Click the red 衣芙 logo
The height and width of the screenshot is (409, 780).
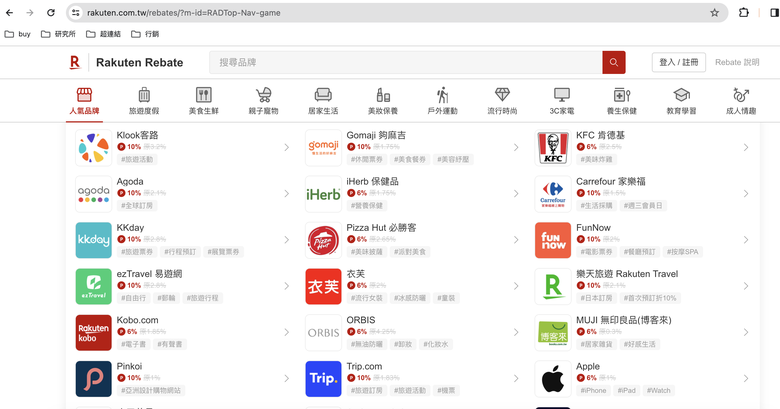323,287
